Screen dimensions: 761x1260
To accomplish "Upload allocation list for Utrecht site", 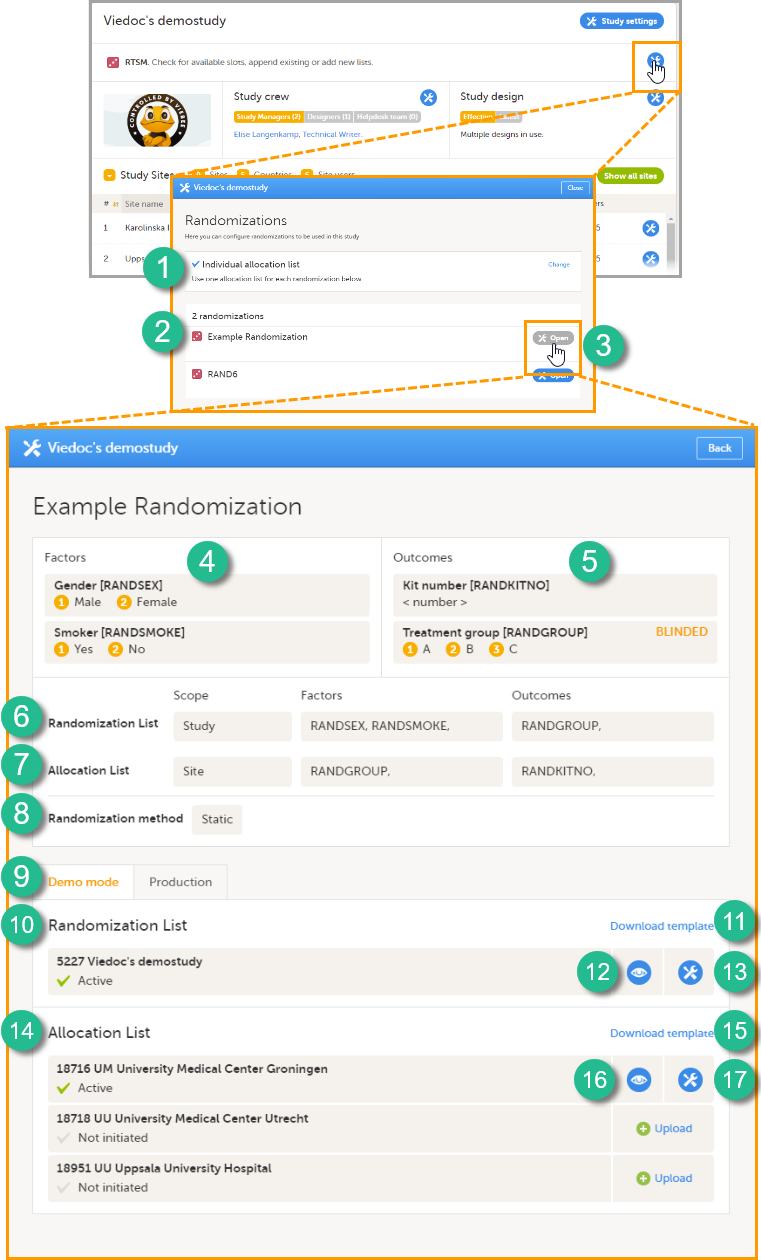I will [664, 1128].
